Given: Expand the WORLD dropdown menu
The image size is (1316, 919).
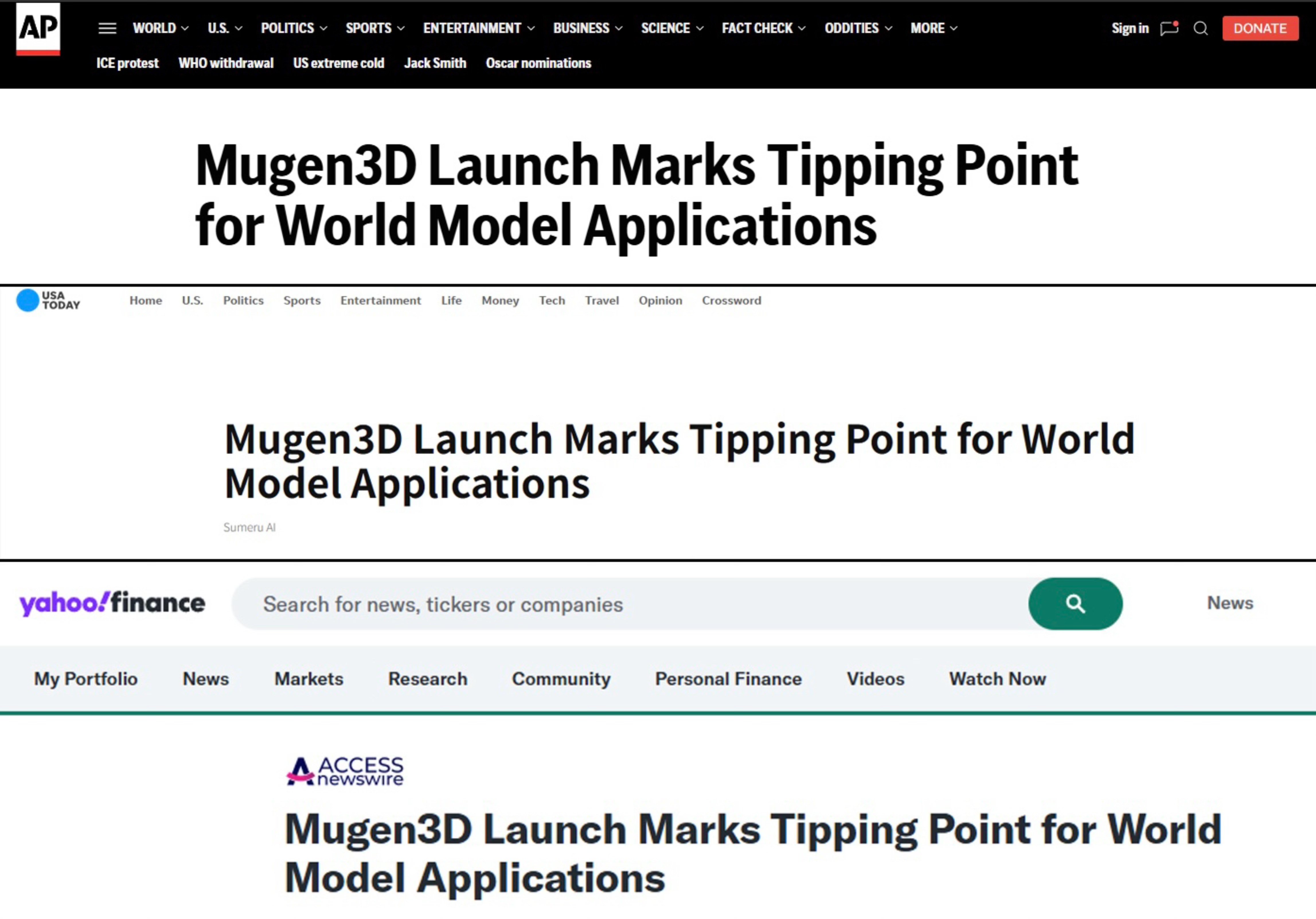Looking at the screenshot, I should click(161, 28).
